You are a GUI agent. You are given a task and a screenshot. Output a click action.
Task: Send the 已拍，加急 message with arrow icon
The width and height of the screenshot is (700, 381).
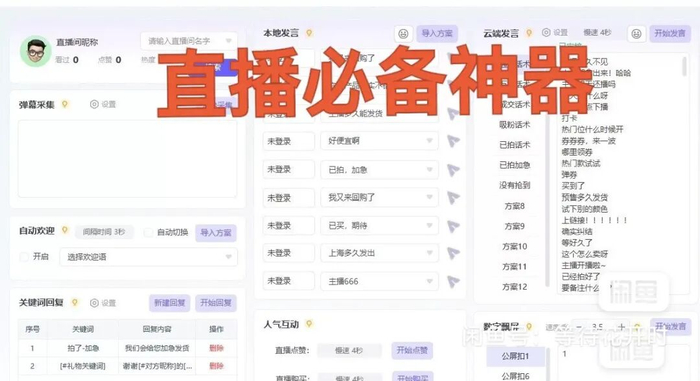453,170
